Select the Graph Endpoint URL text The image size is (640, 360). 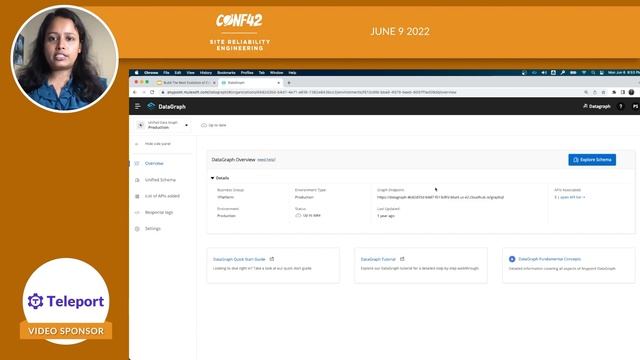(x=440, y=197)
